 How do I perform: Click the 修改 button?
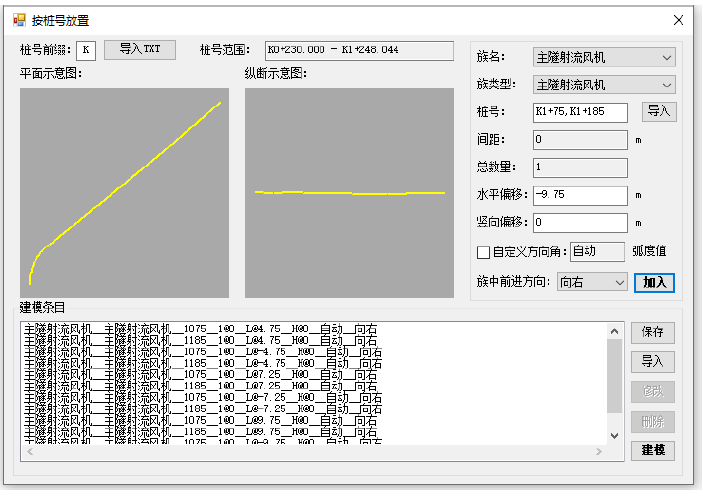point(652,392)
